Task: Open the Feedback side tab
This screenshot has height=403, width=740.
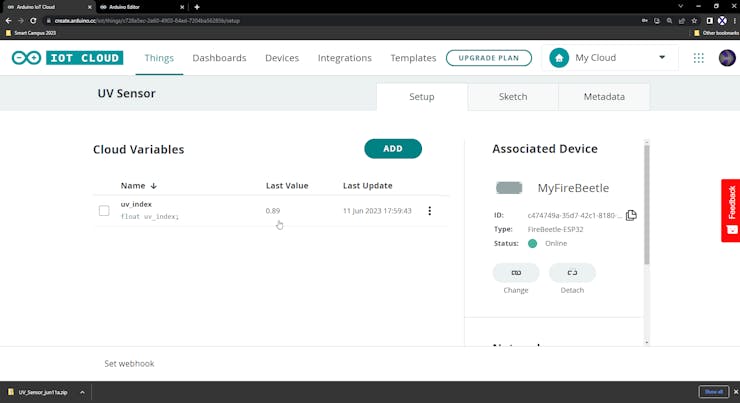Action: [730, 210]
